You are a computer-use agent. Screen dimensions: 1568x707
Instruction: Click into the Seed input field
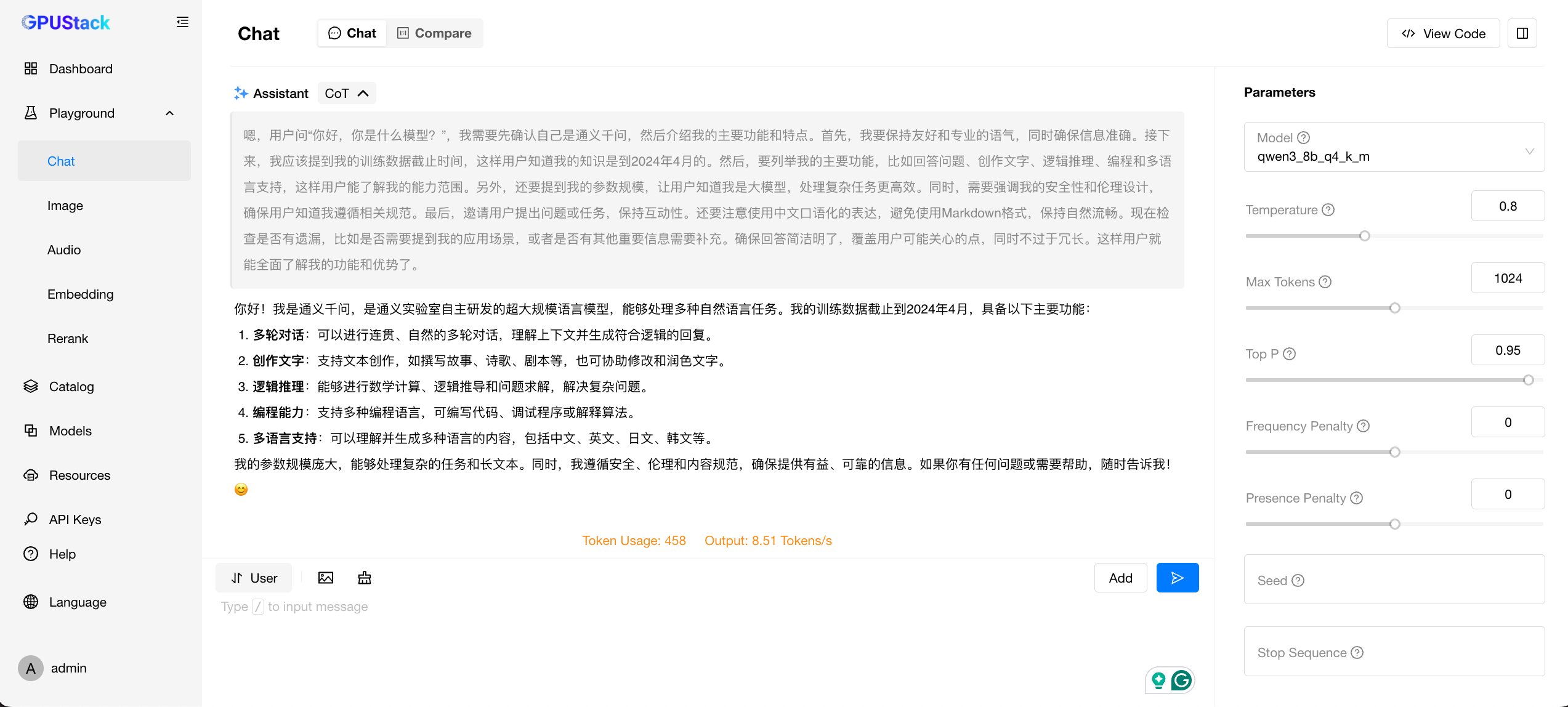pyautogui.click(x=1394, y=580)
